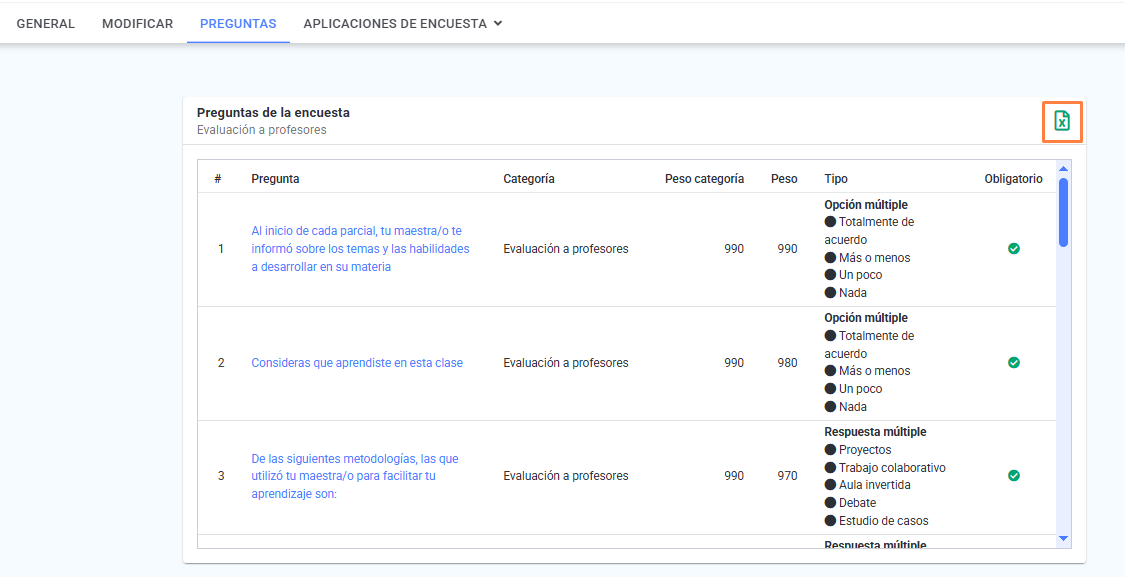Viewport: 1125px width, 577px height.
Task: Click row number 3 in the table
Action: click(221, 476)
